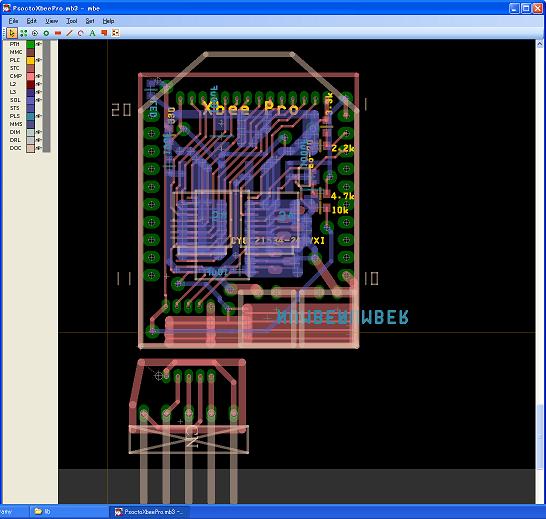Choose the green letter A text tool
Image resolution: width=546 pixels, height=519 pixels.
coord(92,33)
